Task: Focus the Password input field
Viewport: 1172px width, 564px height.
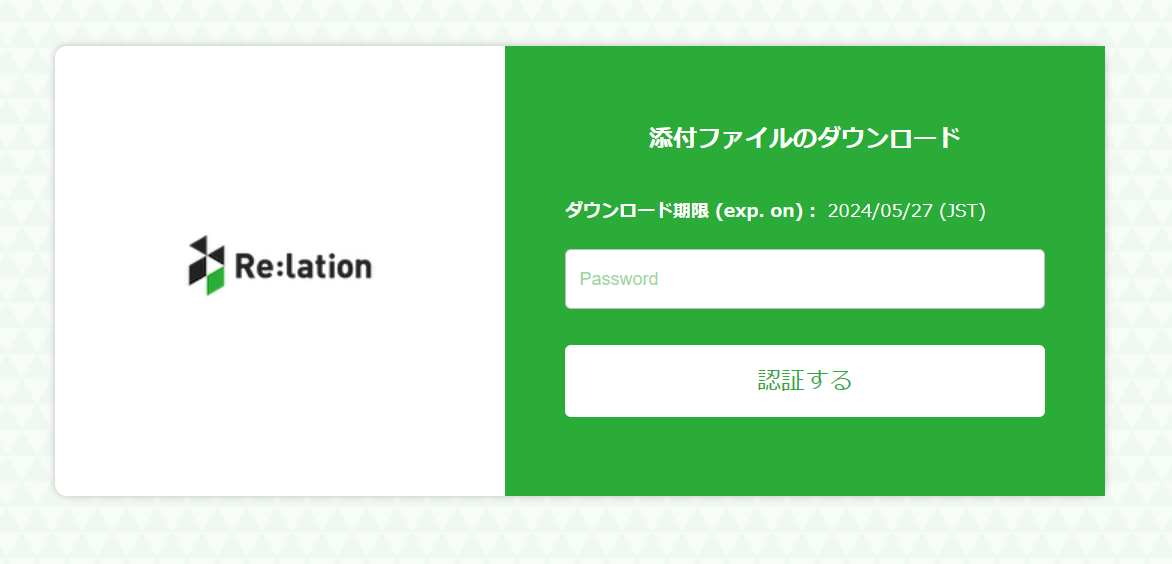Action: tap(804, 279)
